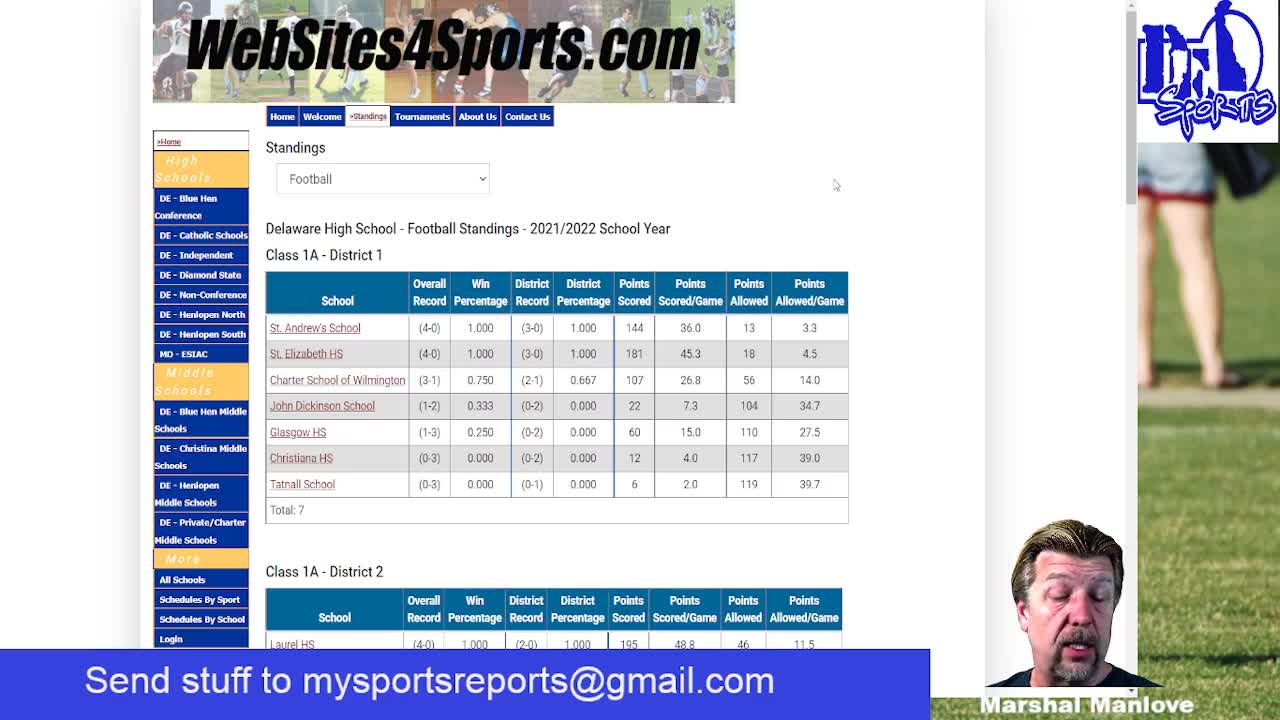This screenshot has width=1280, height=720.
Task: Open DE - Non-Conference sidebar item
Action: pos(201,295)
